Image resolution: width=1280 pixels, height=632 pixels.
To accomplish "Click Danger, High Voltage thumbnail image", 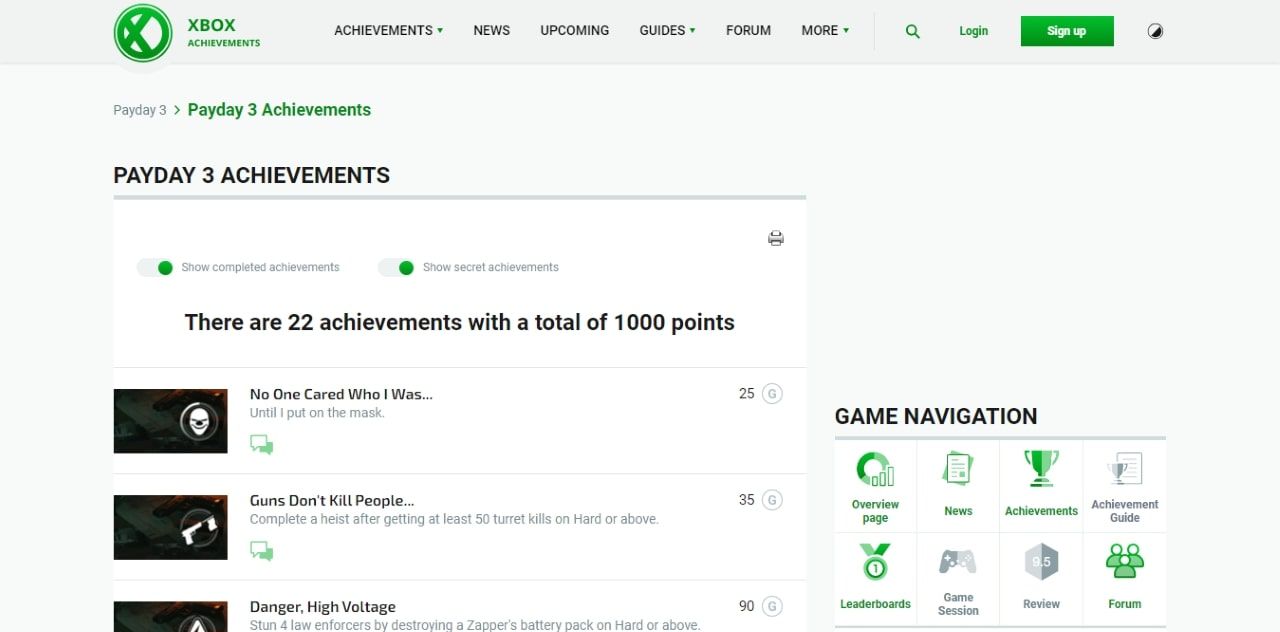I will point(170,617).
